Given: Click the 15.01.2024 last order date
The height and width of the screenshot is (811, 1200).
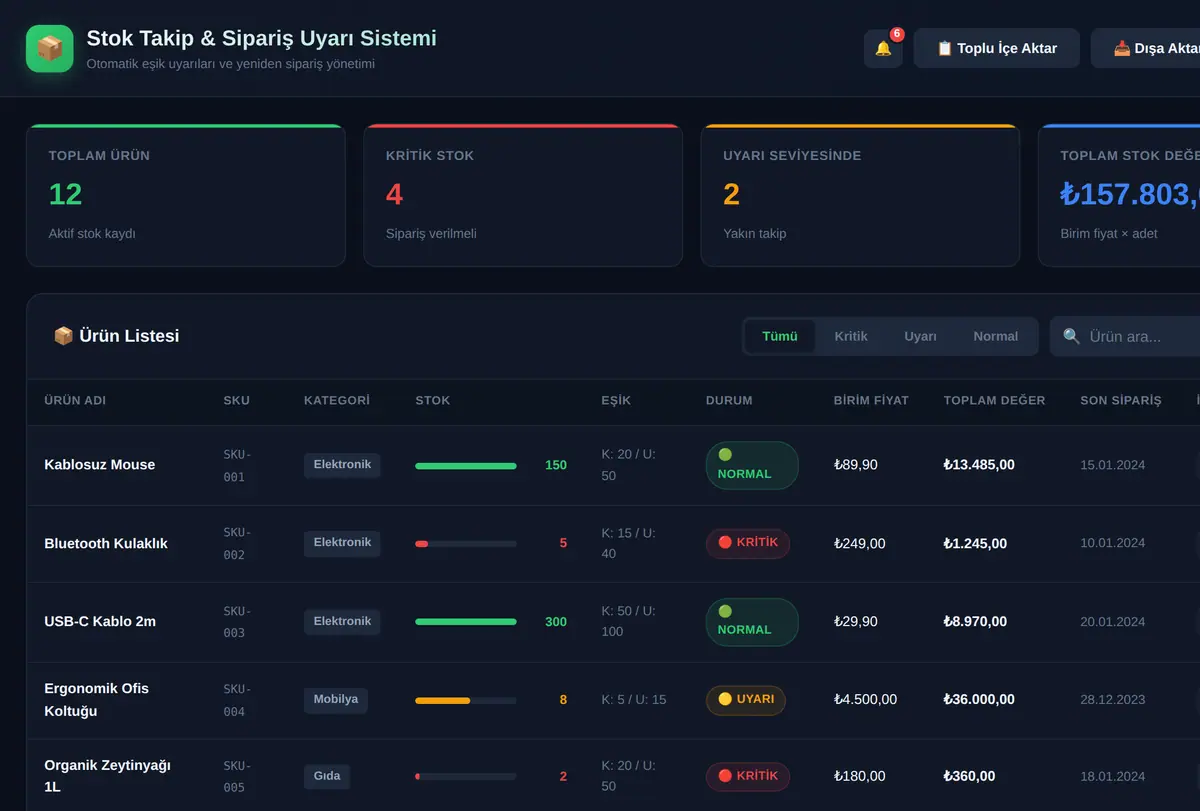Looking at the screenshot, I should pyautogui.click(x=1113, y=465).
